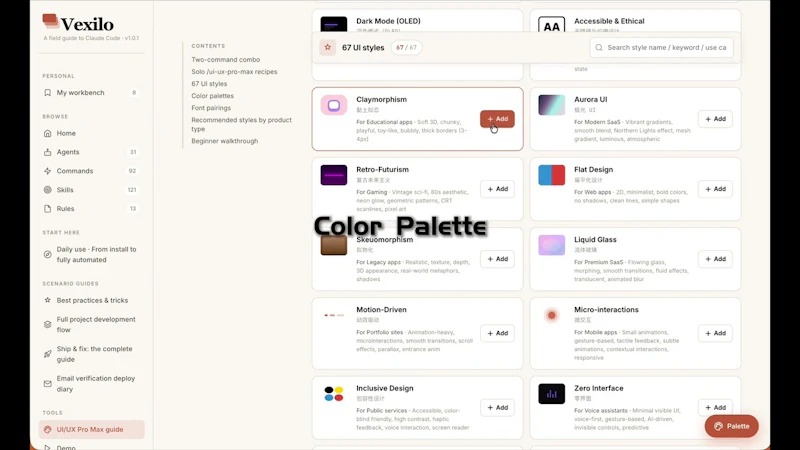This screenshot has height=450, width=800.
Task: Click Skeuomorphism brown thumbnail
Action: [x=334, y=245]
